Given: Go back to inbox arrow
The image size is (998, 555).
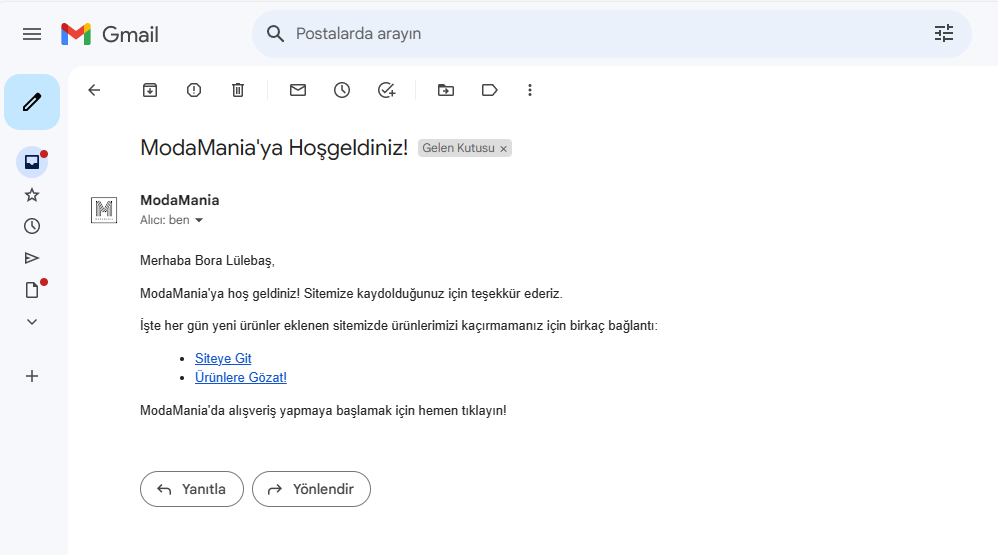Looking at the screenshot, I should (94, 90).
